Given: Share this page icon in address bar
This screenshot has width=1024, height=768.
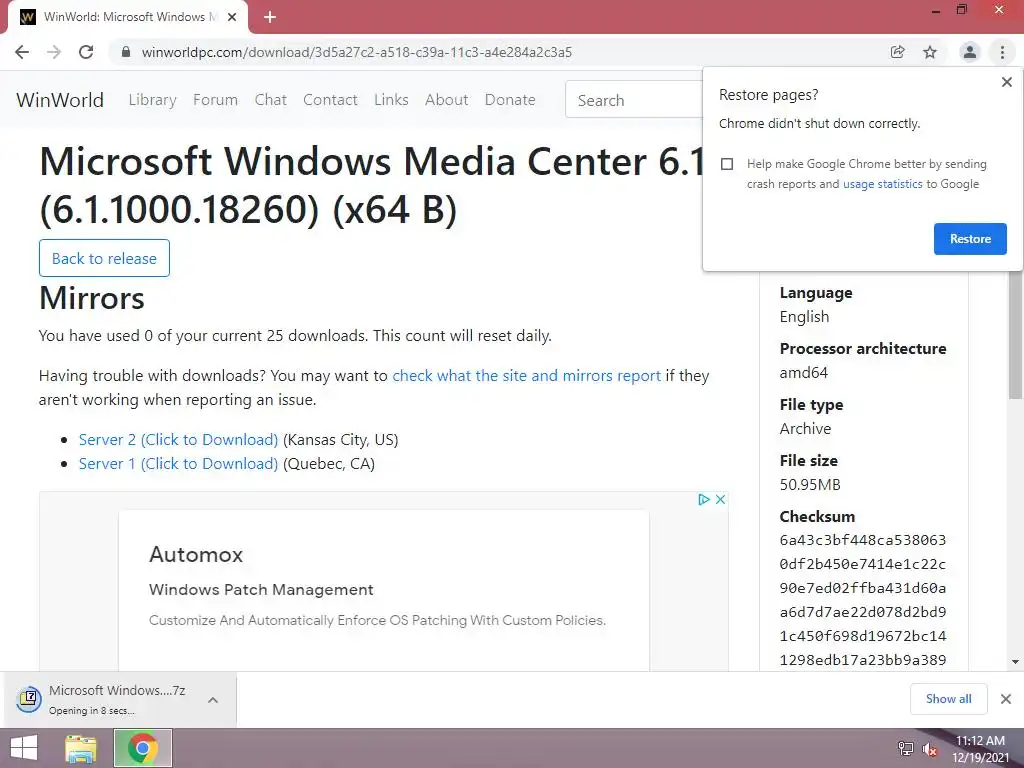Looking at the screenshot, I should pyautogui.click(x=897, y=52).
